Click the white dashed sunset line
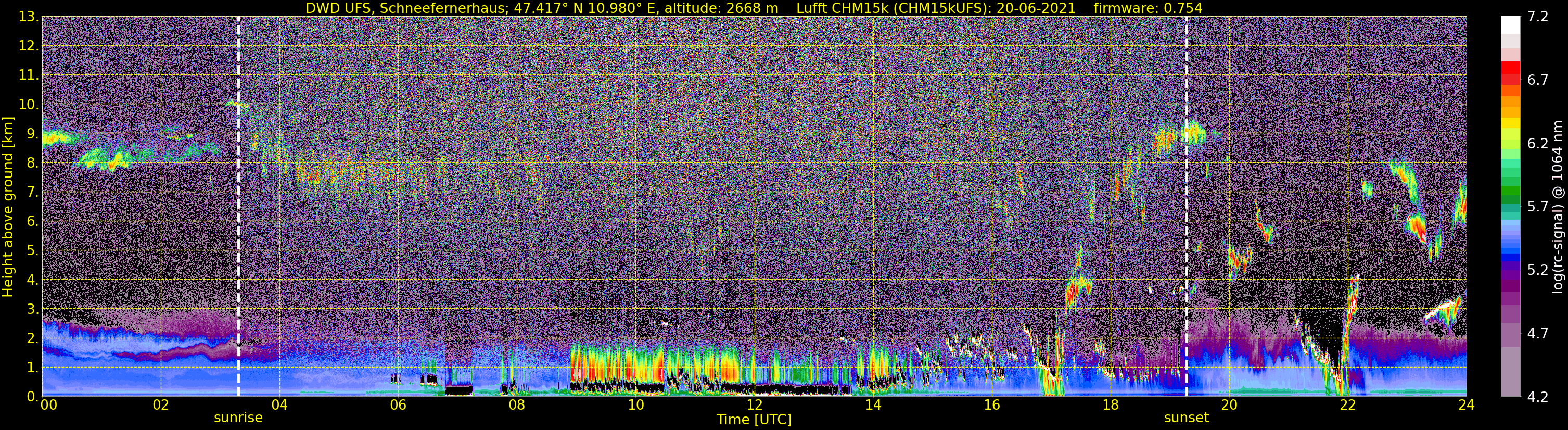Image resolution: width=1568 pixels, height=430 pixels. click(1187, 207)
